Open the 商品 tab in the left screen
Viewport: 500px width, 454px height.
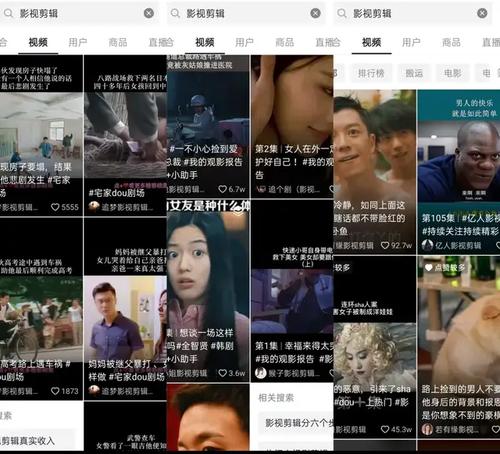[118, 42]
